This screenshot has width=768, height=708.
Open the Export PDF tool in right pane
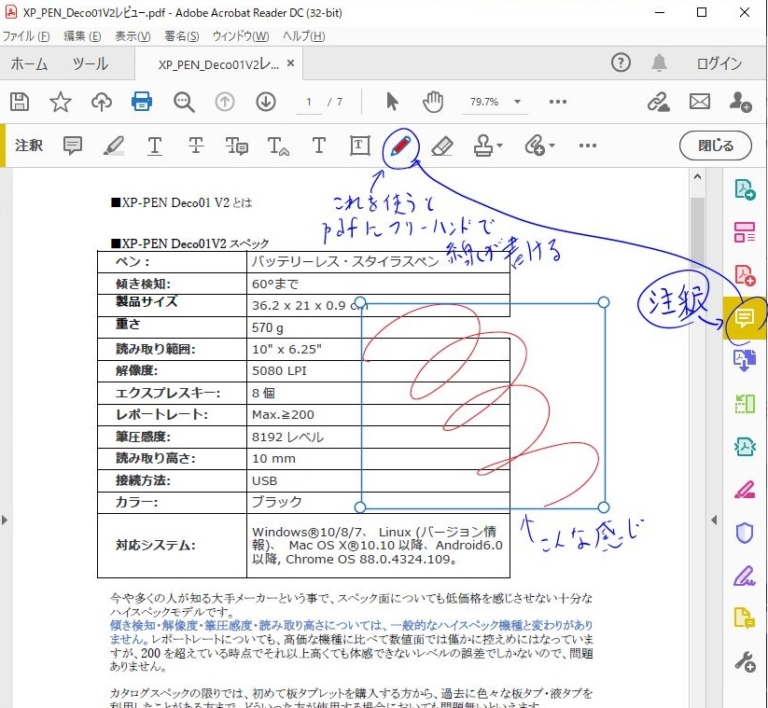(x=744, y=189)
